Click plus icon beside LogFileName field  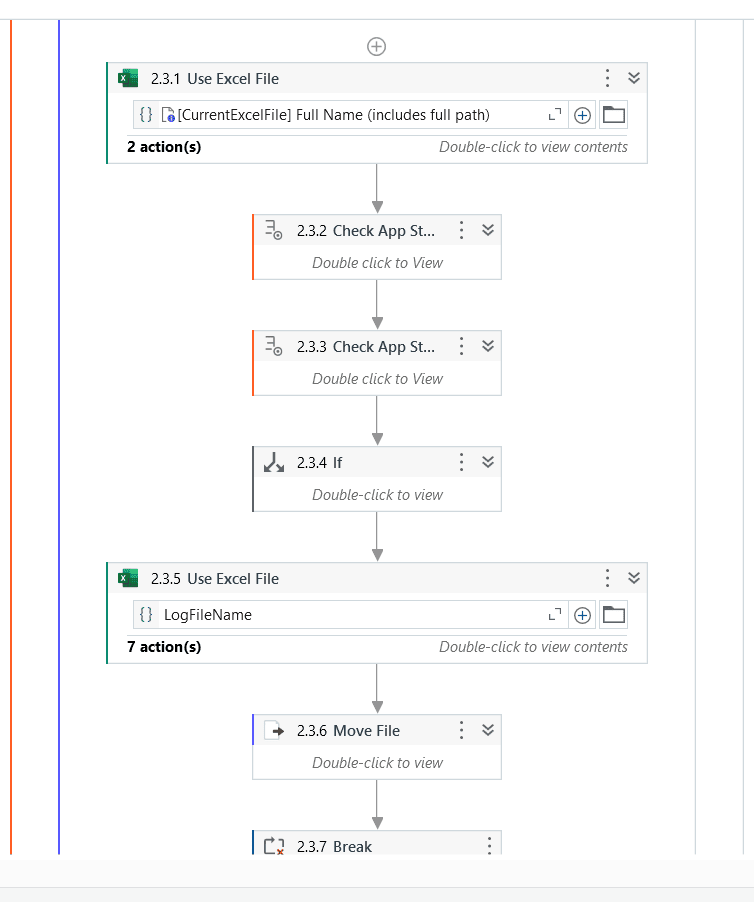tap(582, 616)
